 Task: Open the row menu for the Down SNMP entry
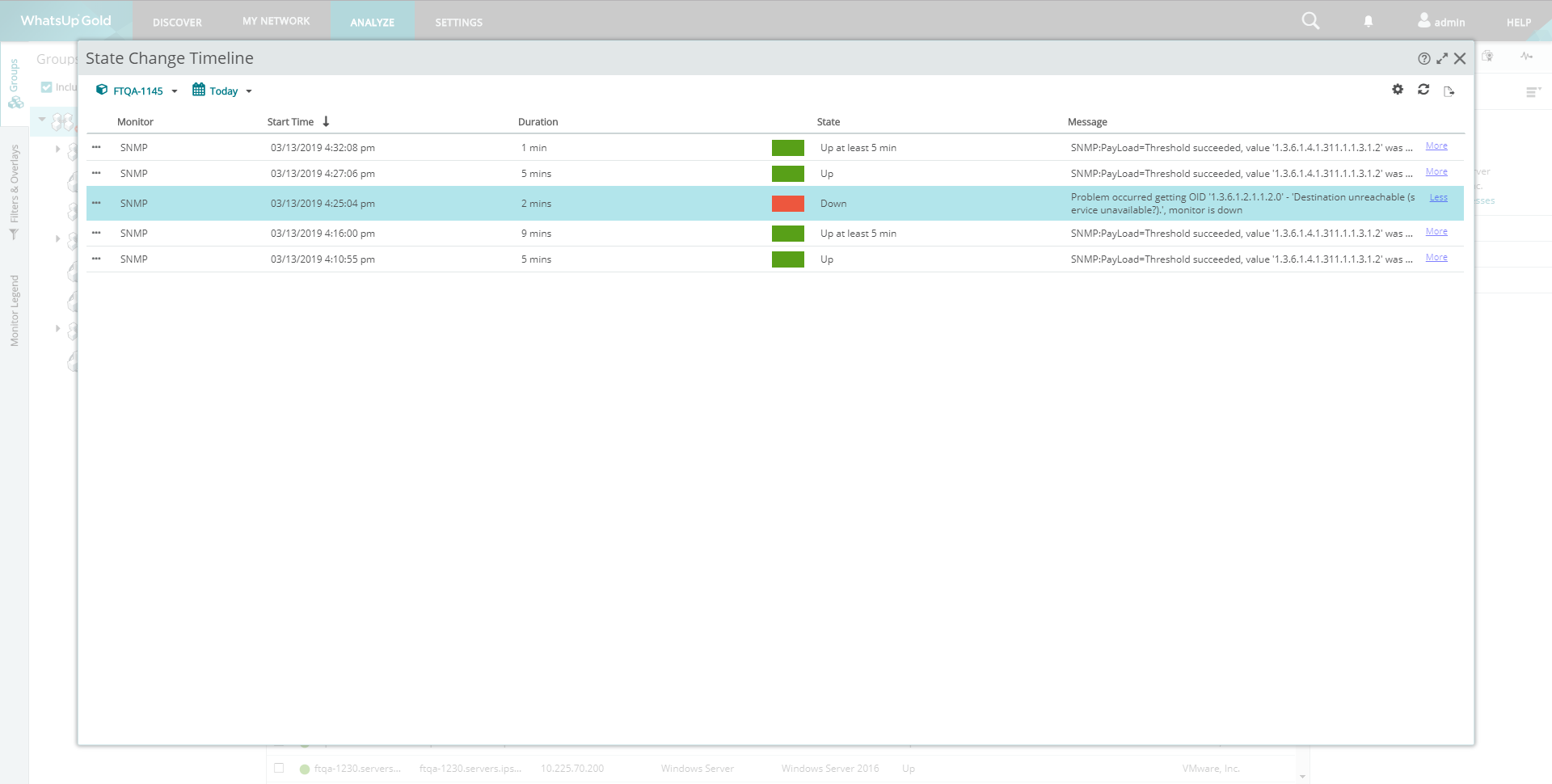pyautogui.click(x=96, y=203)
